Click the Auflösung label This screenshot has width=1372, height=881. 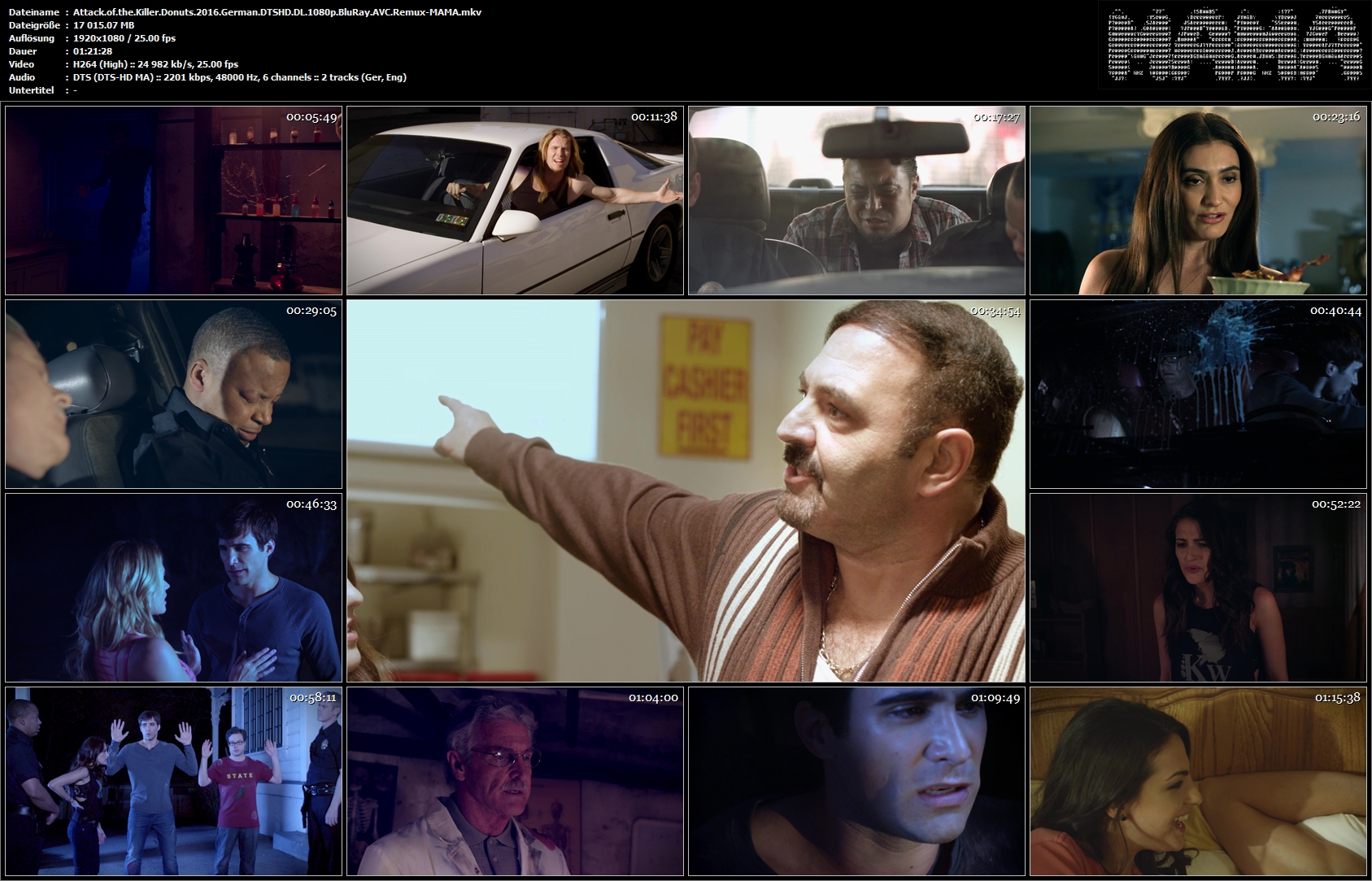tap(32, 38)
